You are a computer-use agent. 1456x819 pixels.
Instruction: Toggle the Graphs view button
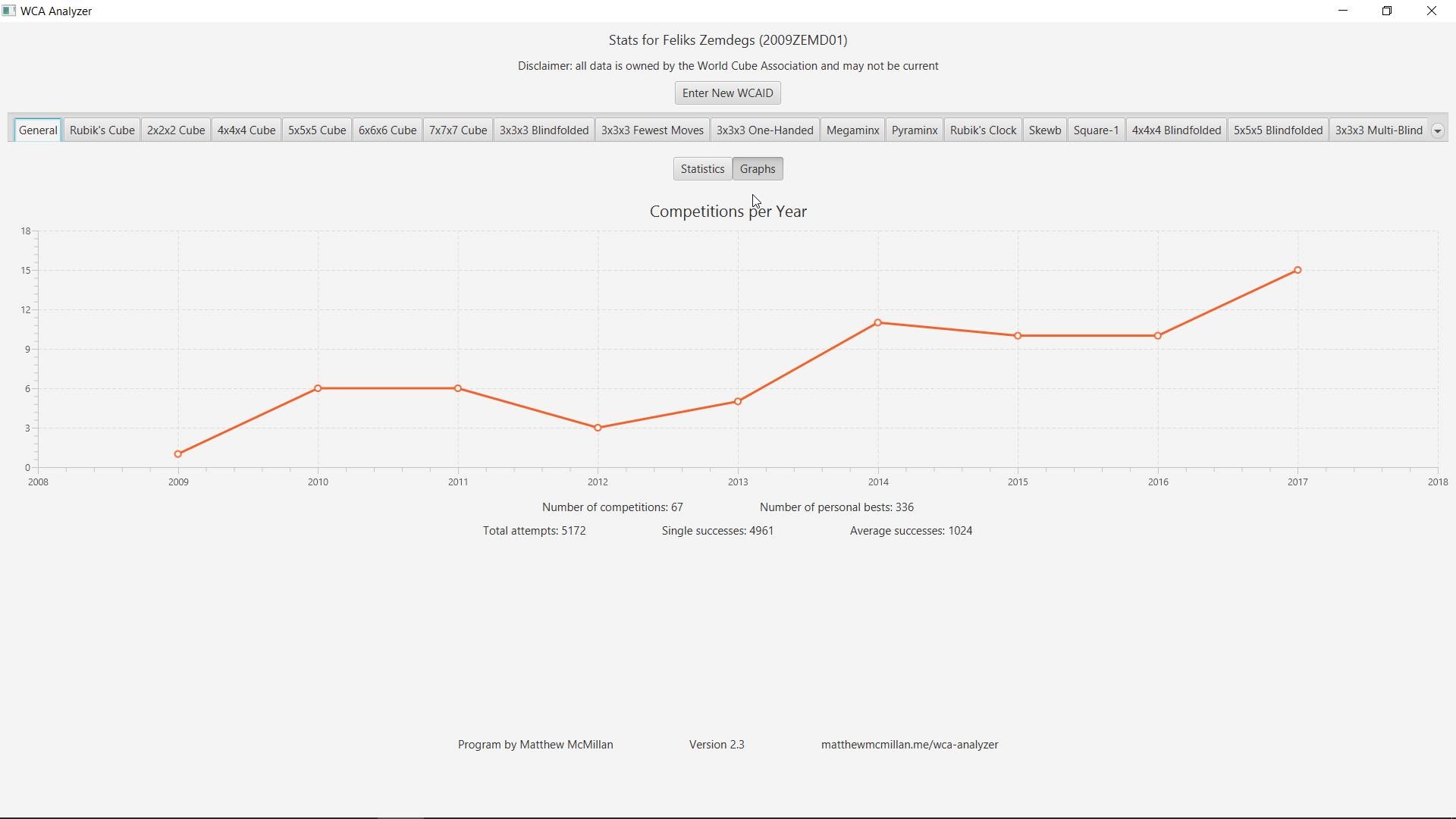[758, 169]
